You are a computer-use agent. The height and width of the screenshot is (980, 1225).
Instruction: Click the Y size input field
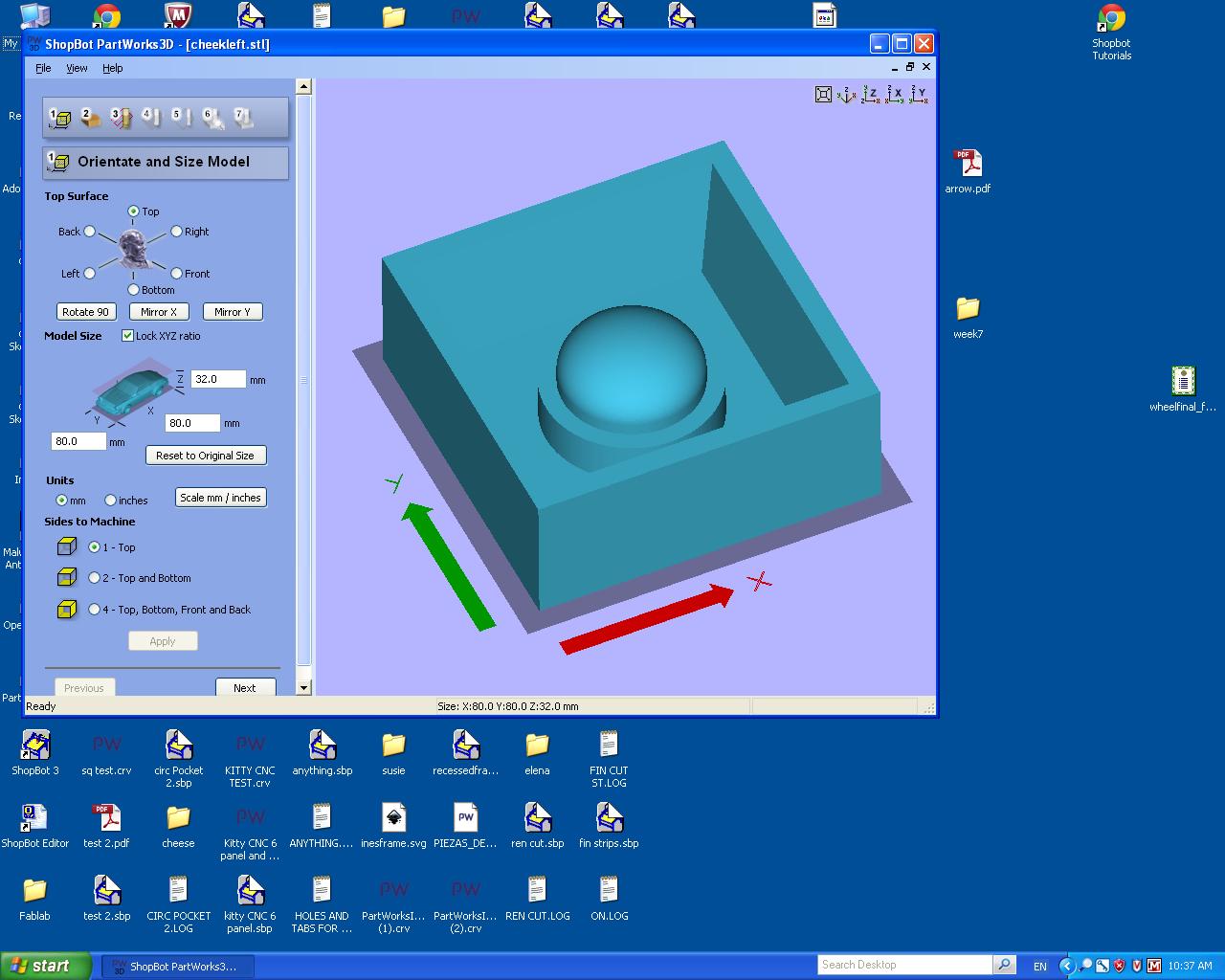[x=78, y=441]
